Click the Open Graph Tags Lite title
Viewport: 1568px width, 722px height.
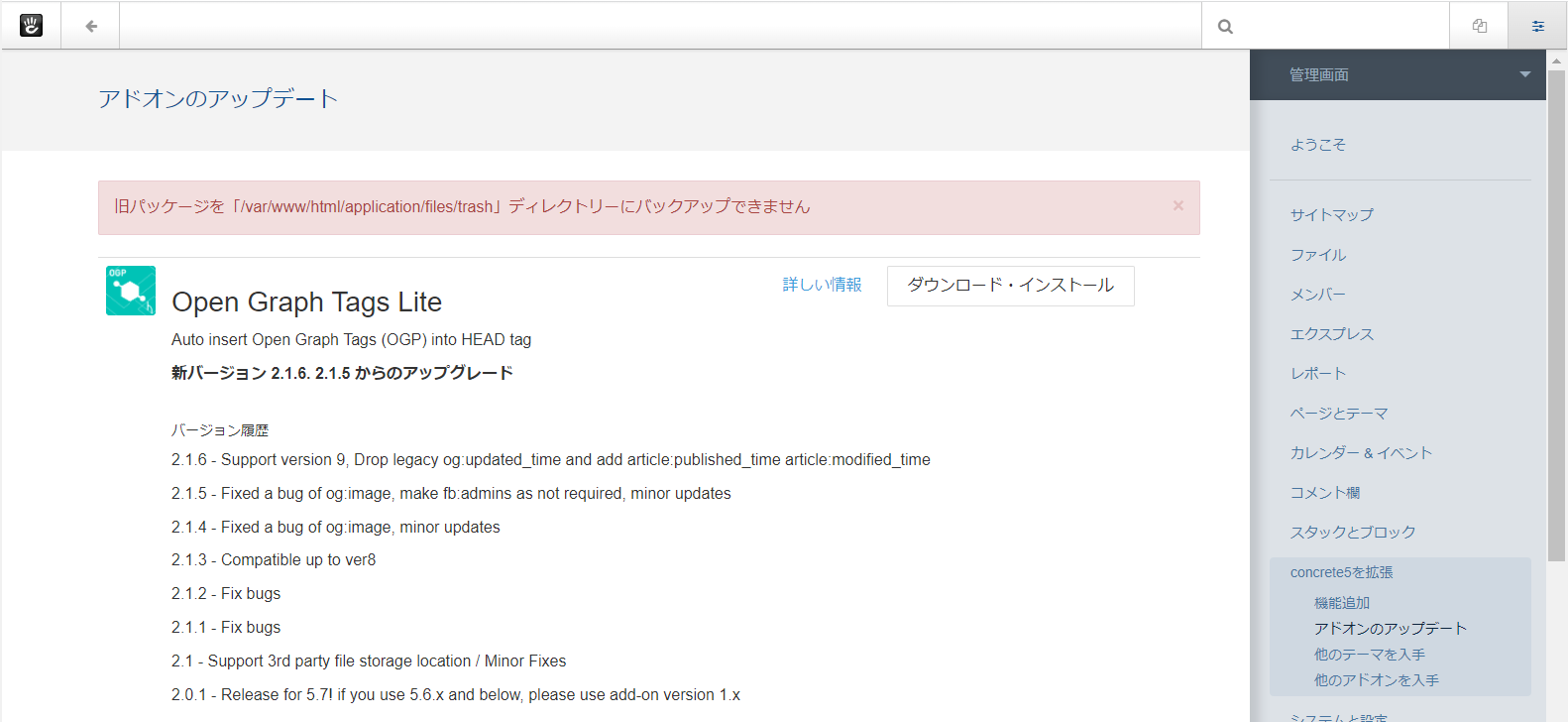(306, 301)
